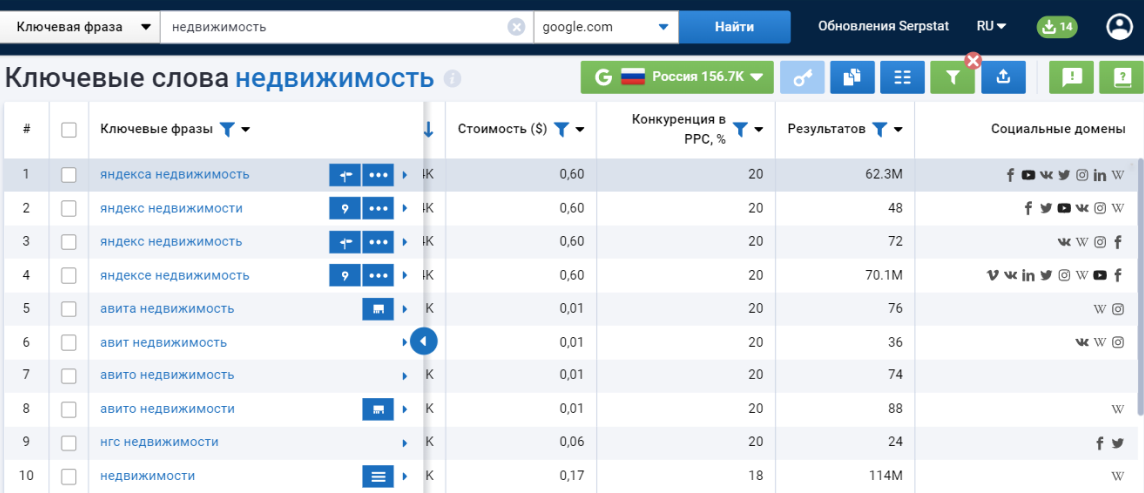1144x493 pixels.
Task: Open the google.com search engine dropdown
Action: (606, 27)
